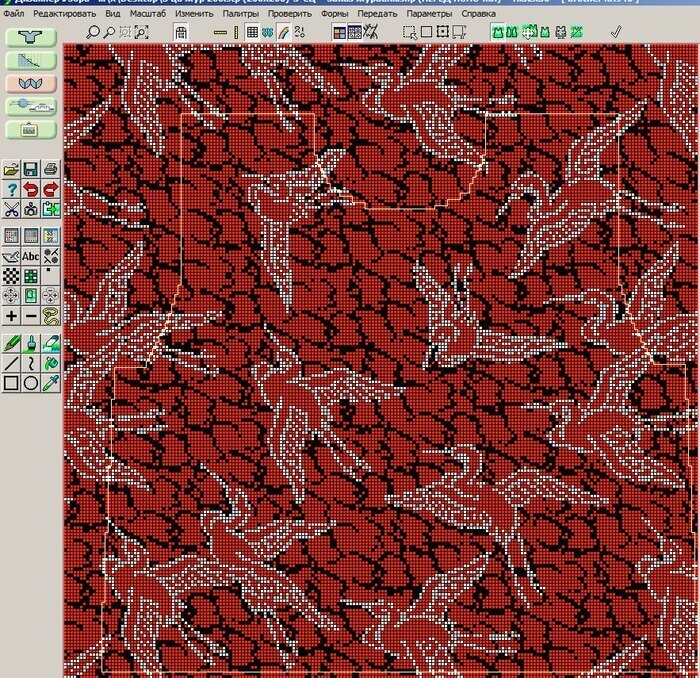Image resolution: width=700 pixels, height=678 pixels.
Task: Select the circle shape tool
Action: point(31,382)
